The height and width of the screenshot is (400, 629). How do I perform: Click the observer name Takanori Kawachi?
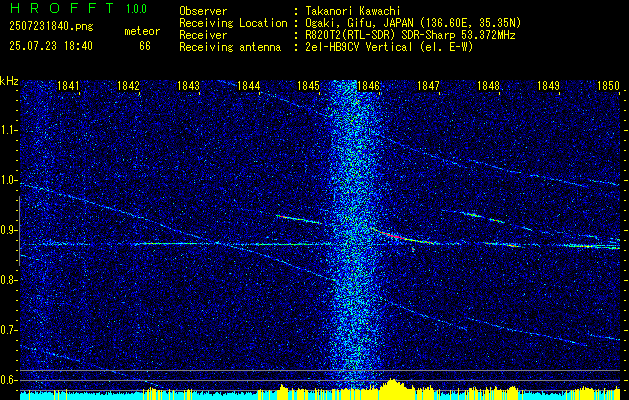click(352, 11)
